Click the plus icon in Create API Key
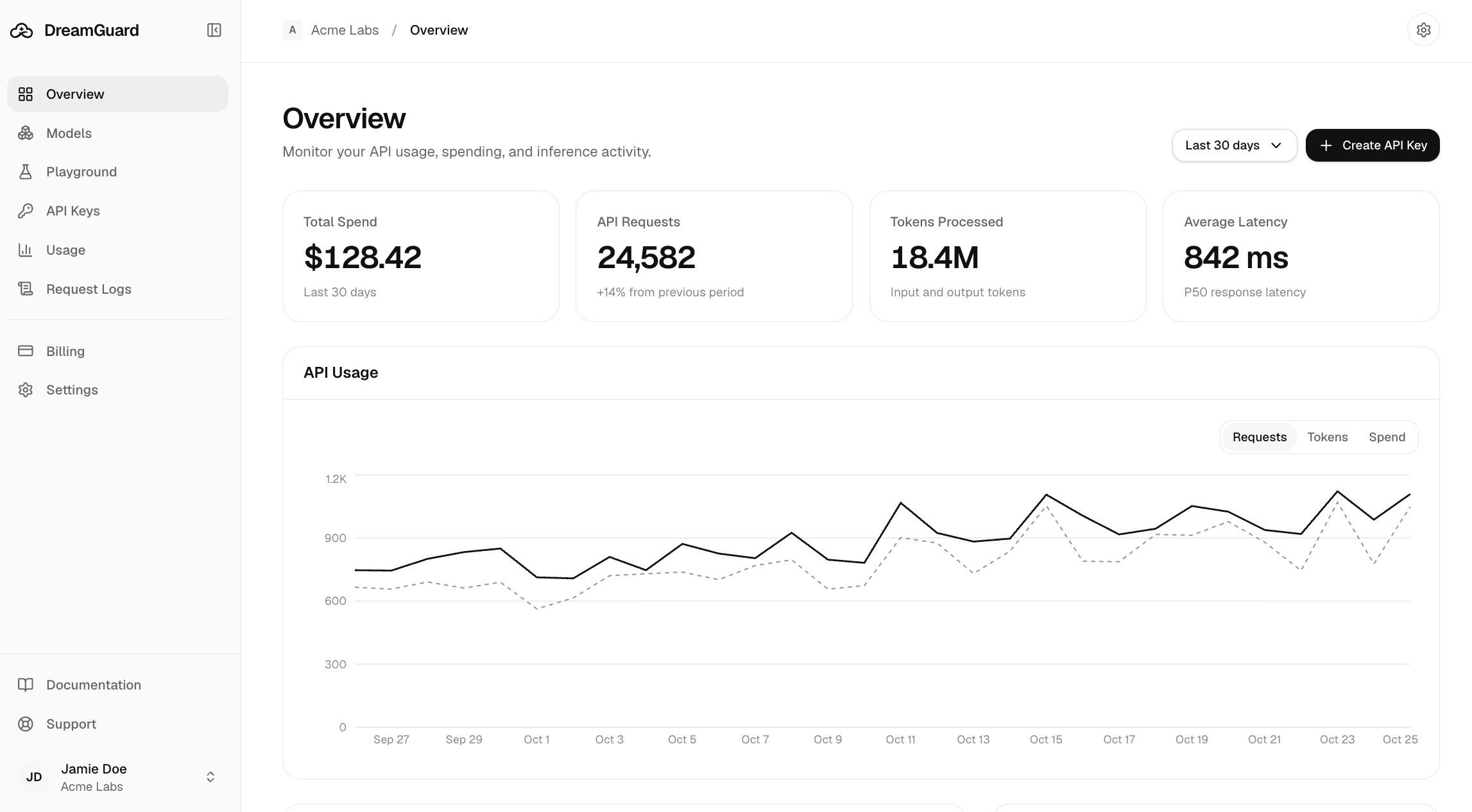Viewport: 1472px width, 812px height. pyautogui.click(x=1326, y=146)
